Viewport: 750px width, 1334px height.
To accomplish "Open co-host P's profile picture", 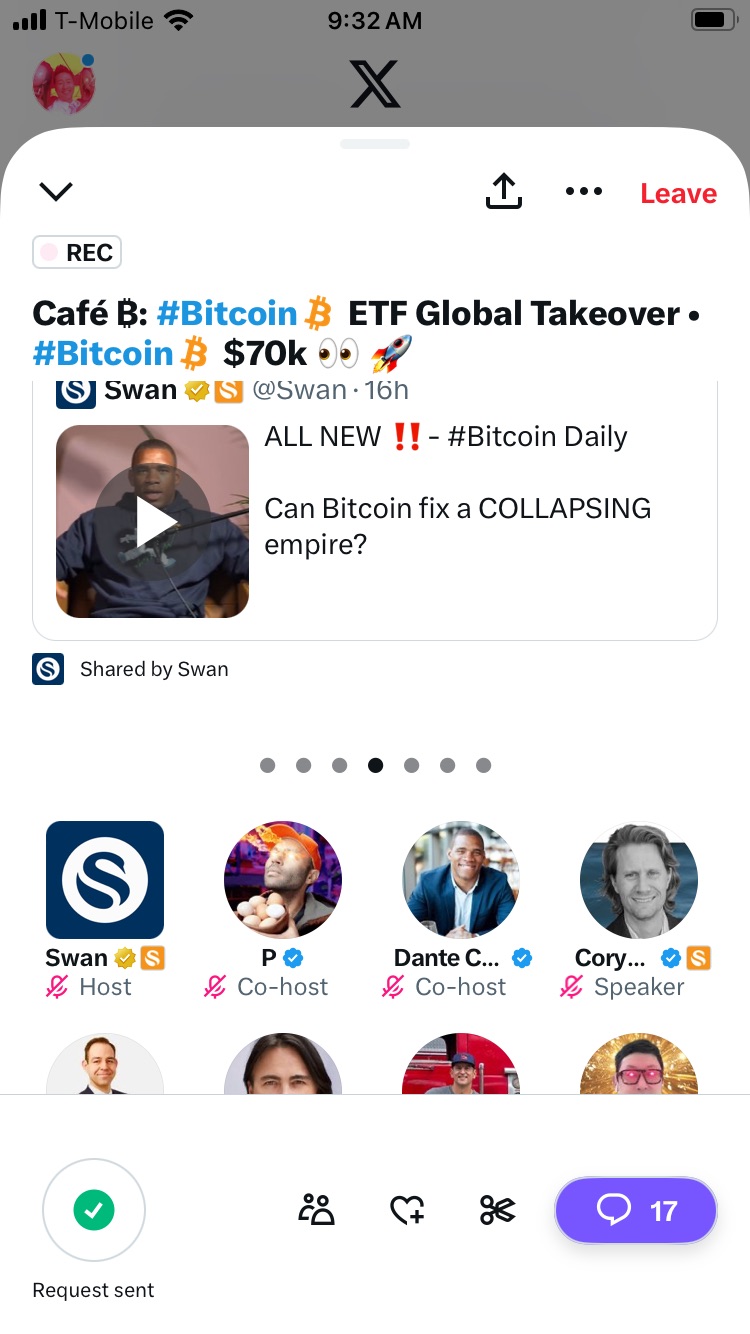I will (x=283, y=880).
